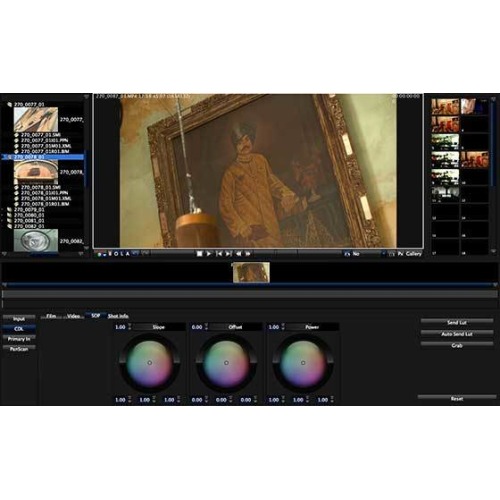The image size is (500, 500).
Task: Select file 270_0077_01.SMI
Action: point(41,135)
